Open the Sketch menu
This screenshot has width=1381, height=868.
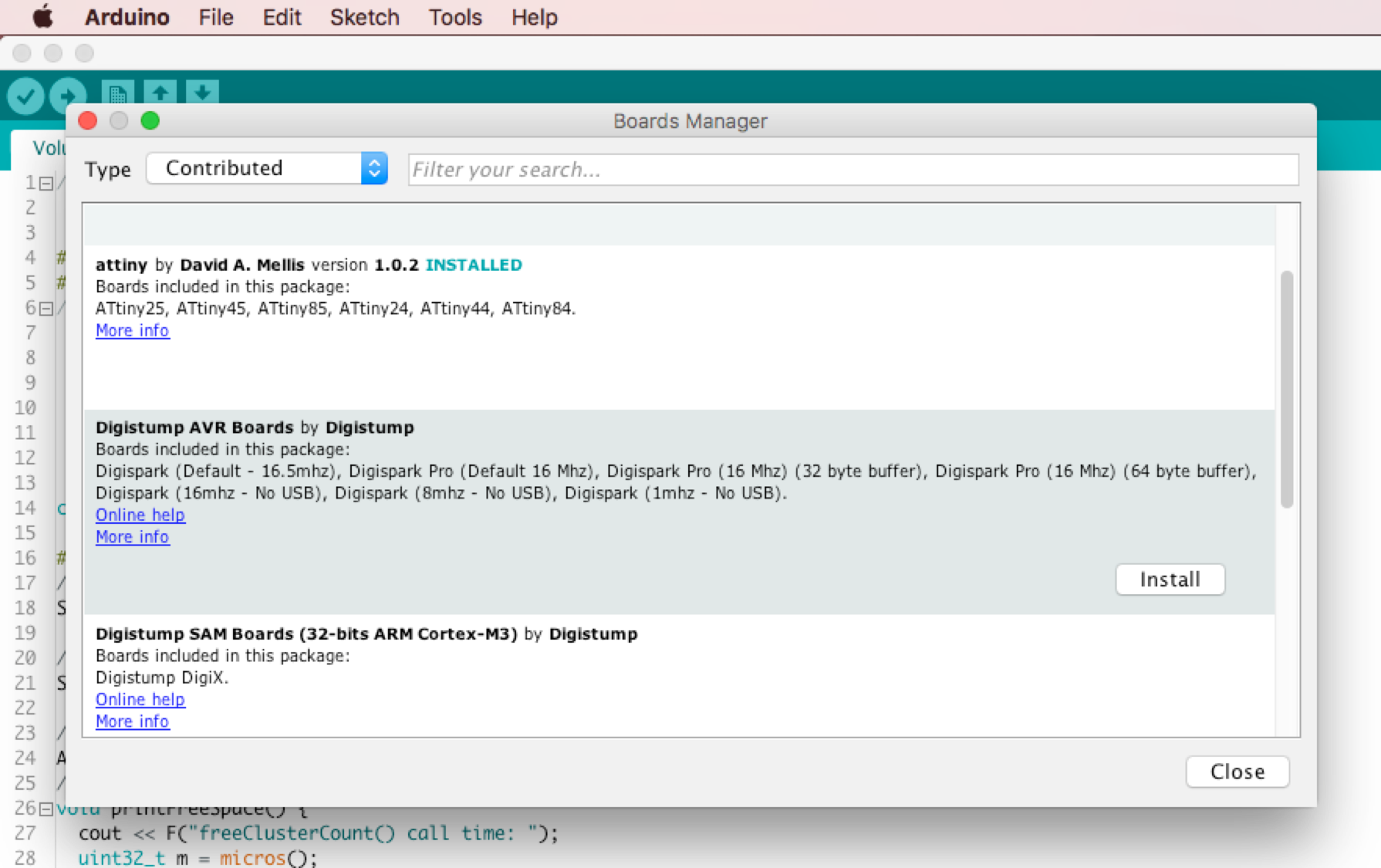click(x=365, y=17)
